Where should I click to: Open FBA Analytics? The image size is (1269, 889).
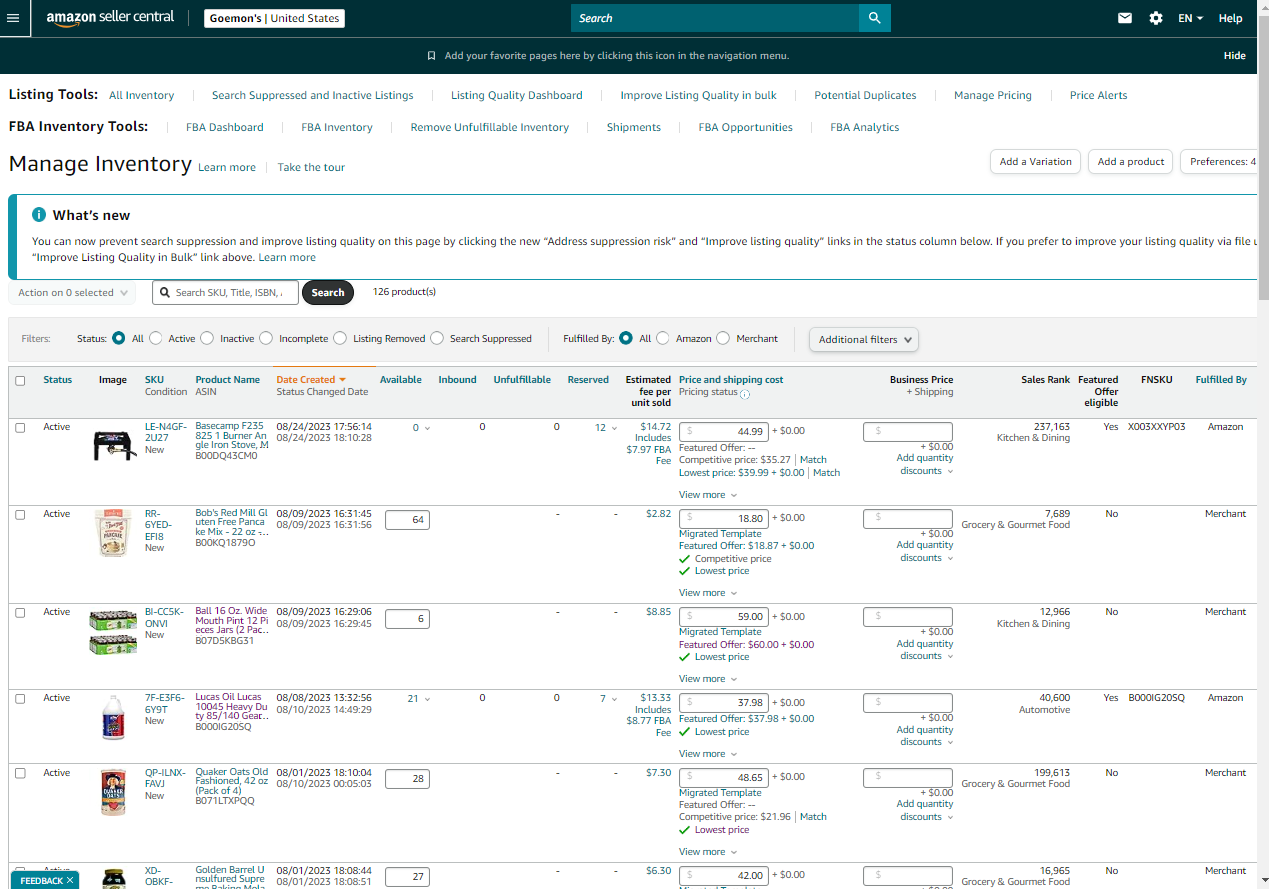click(x=864, y=127)
